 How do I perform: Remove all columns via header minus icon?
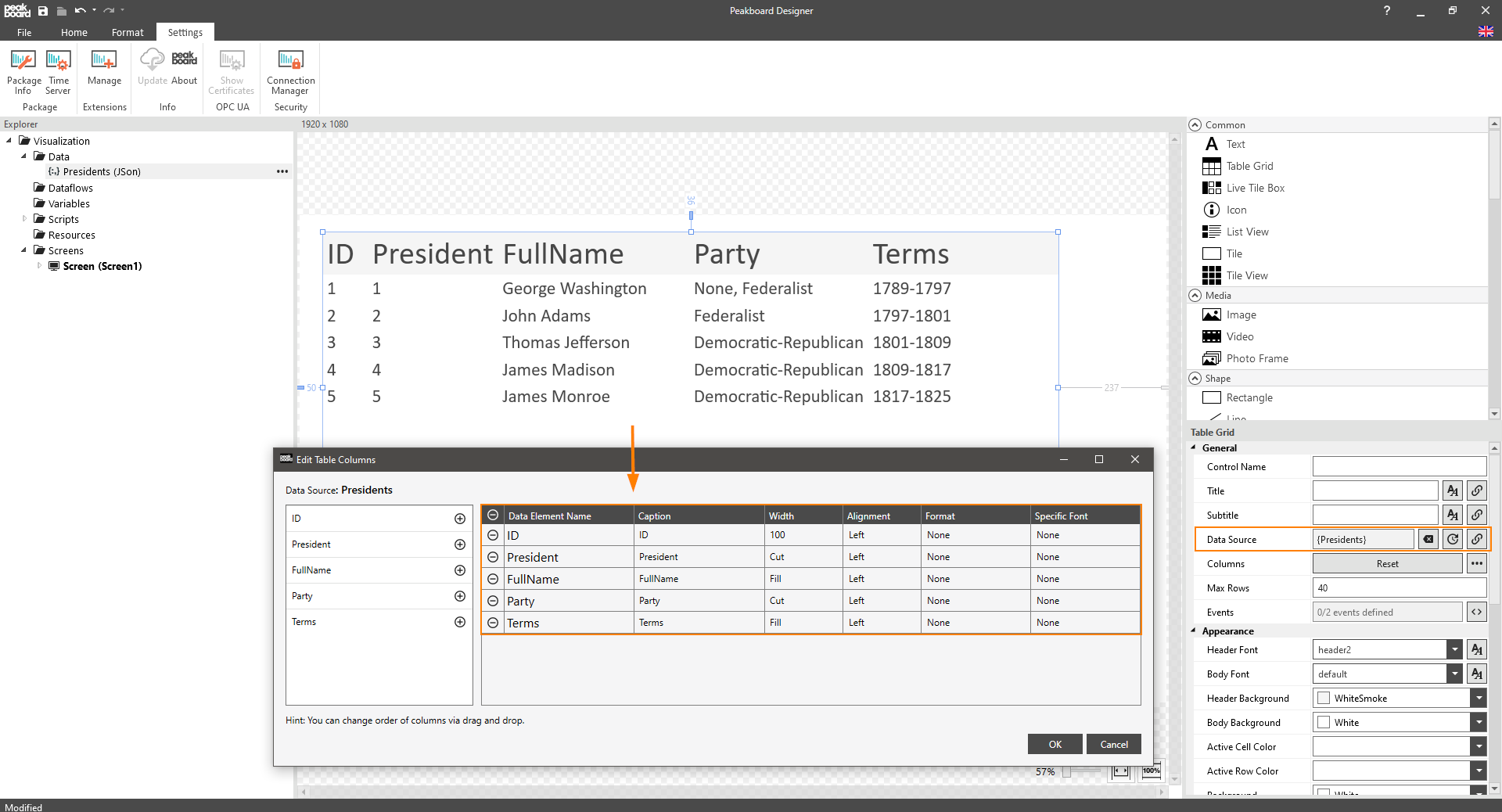(x=493, y=515)
